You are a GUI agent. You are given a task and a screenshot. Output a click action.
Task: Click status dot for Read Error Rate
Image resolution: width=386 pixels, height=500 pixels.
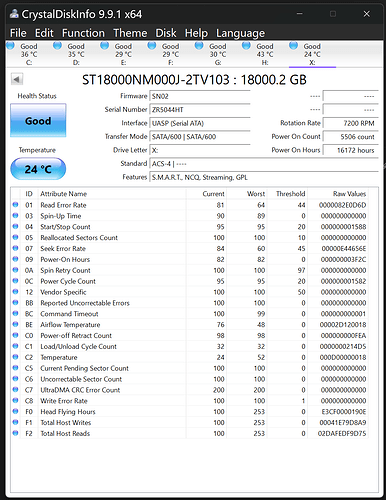click(x=15, y=205)
